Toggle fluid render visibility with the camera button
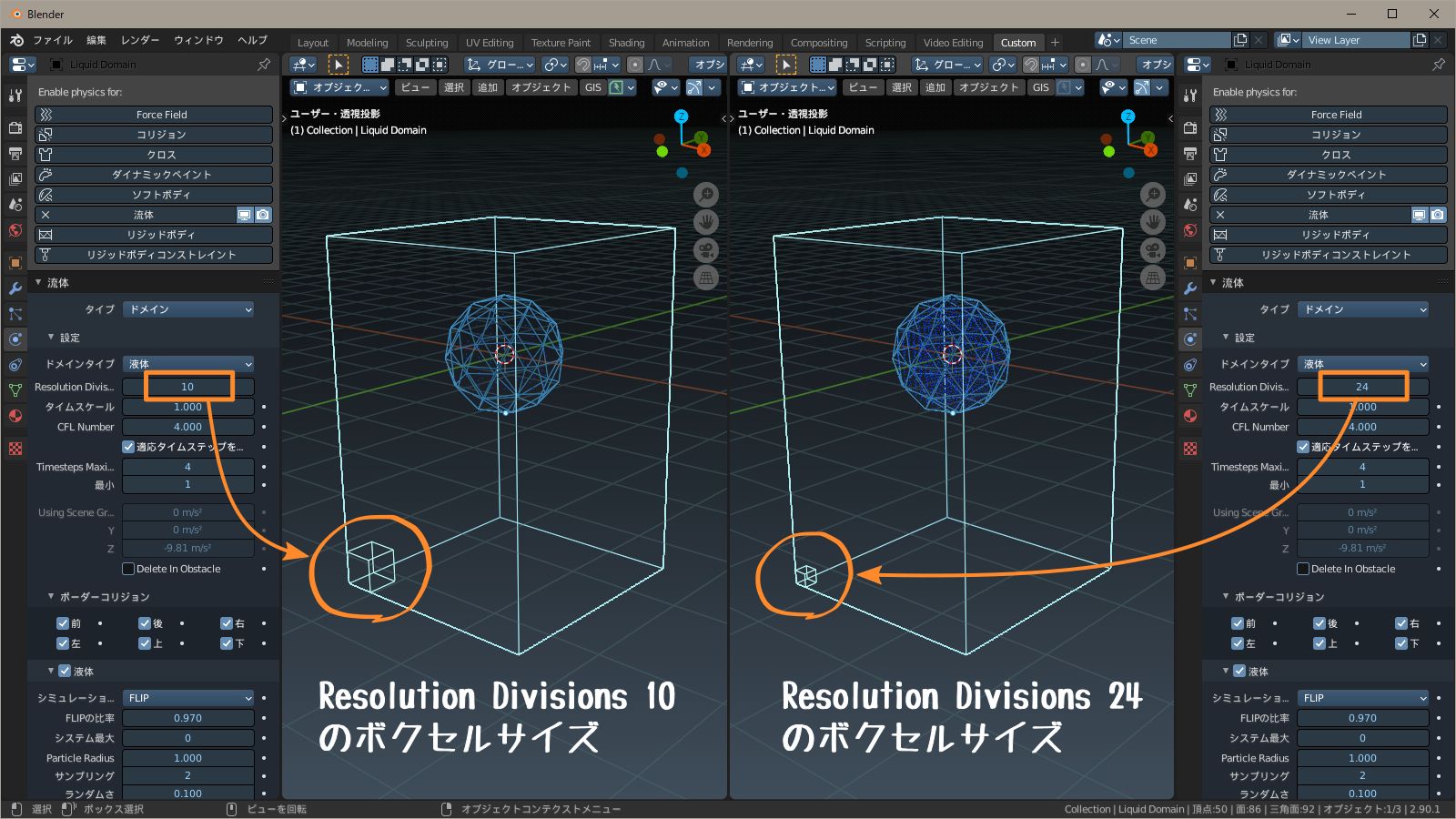 (x=263, y=215)
